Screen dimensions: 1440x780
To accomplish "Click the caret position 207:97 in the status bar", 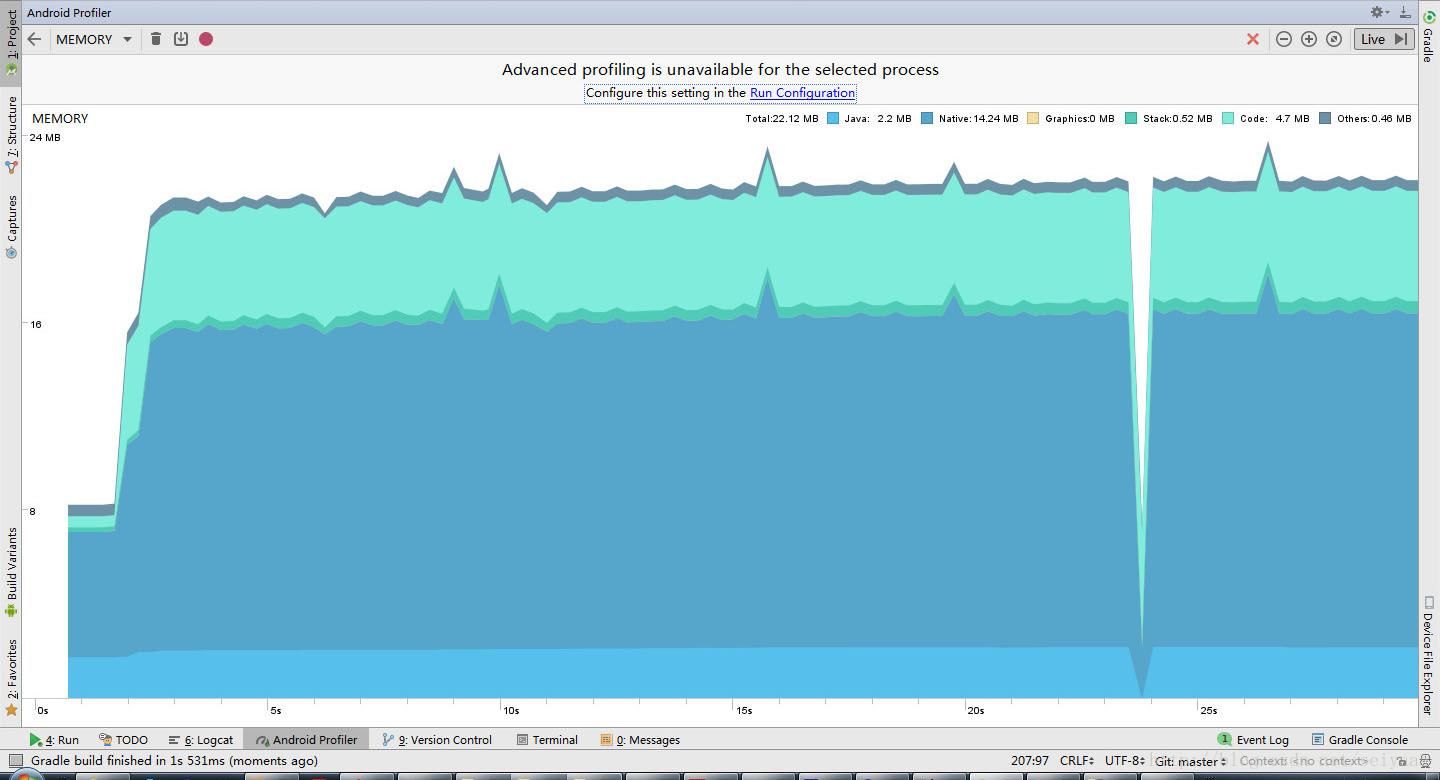I will pos(1030,761).
